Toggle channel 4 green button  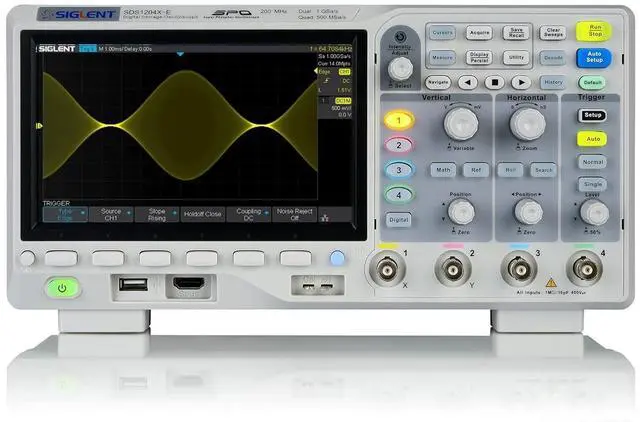(399, 195)
